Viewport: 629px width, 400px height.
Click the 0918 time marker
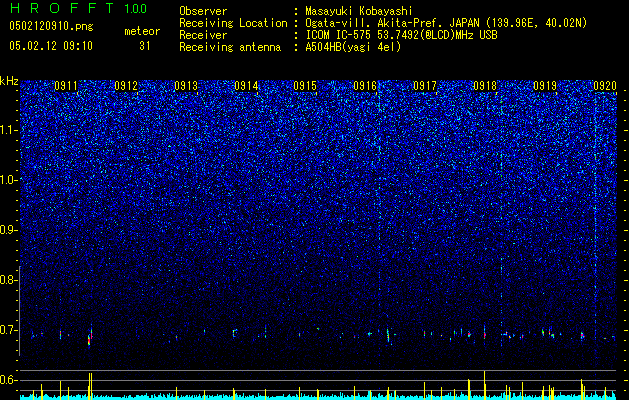[485, 86]
